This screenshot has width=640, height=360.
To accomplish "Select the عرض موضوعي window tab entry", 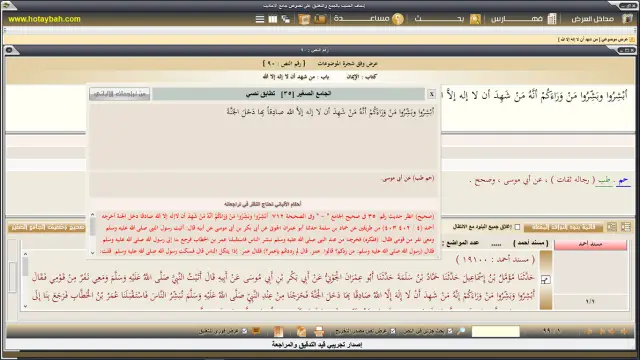I will (596, 39).
